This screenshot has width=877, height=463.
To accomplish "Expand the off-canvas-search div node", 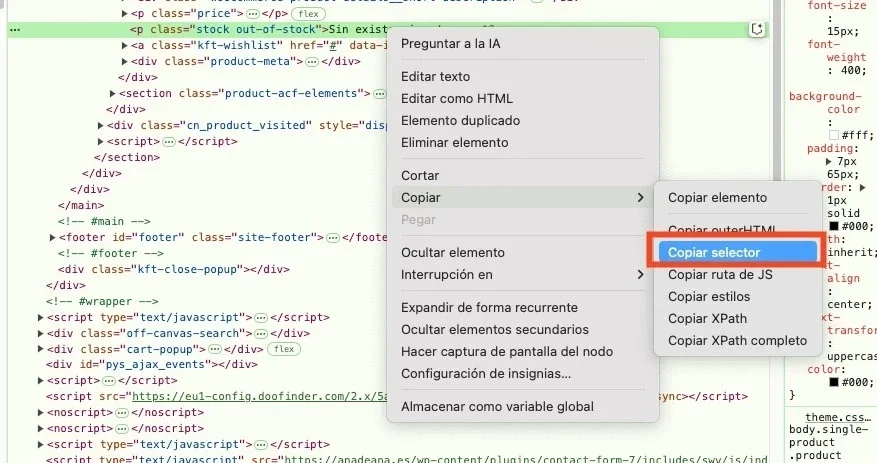I will click(40, 333).
